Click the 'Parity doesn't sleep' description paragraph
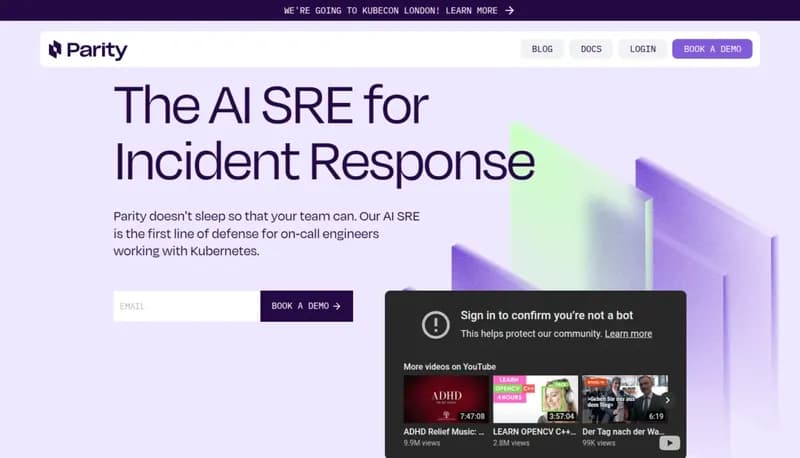The image size is (800, 458). [x=266, y=234]
